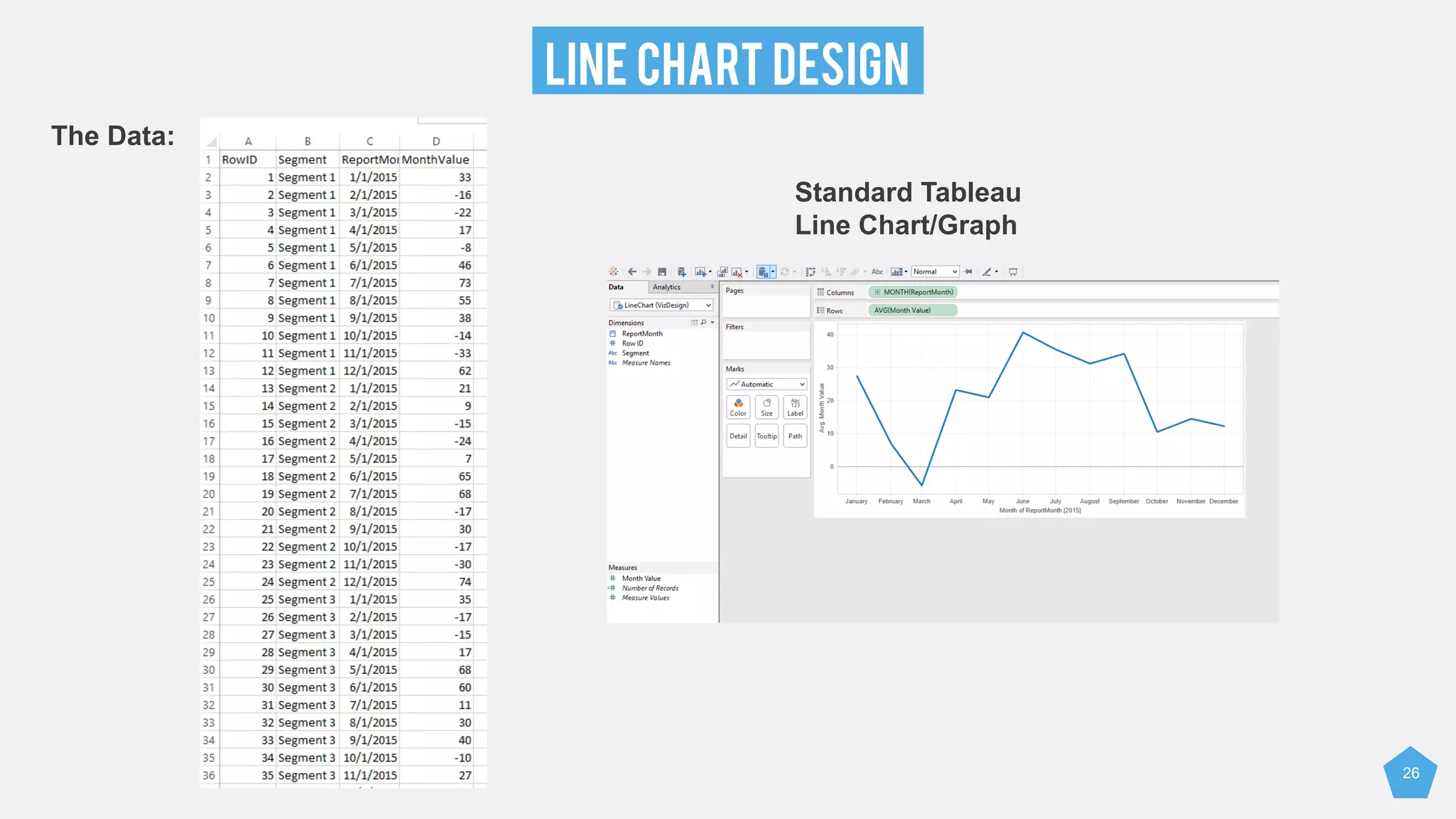The width and height of the screenshot is (1456, 819).
Task: Expand the MONTH(ReportMonth) pill plus icon
Action: click(x=877, y=292)
